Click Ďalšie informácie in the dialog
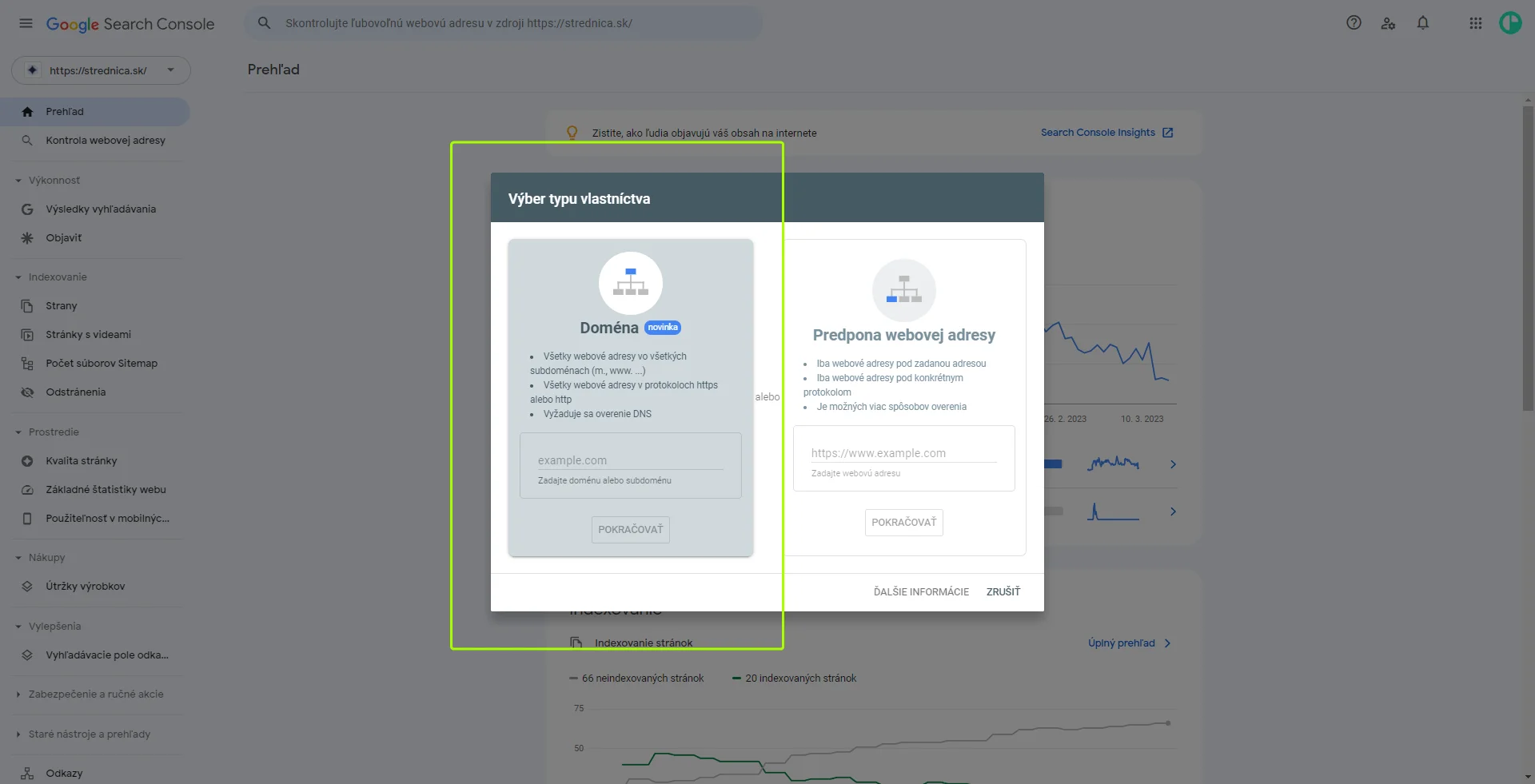1535x784 pixels. coord(921,592)
